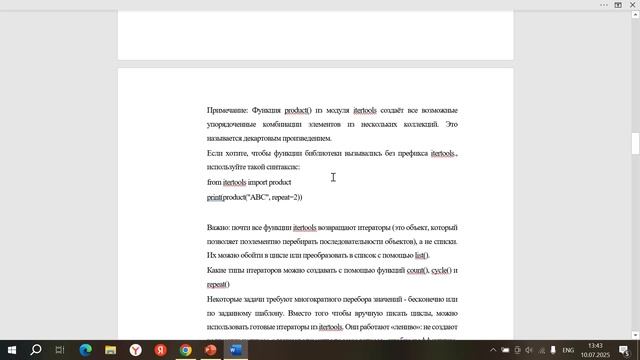This screenshot has height=360, width=640.
Task: Open Windows Search from the taskbar
Action: (36, 350)
